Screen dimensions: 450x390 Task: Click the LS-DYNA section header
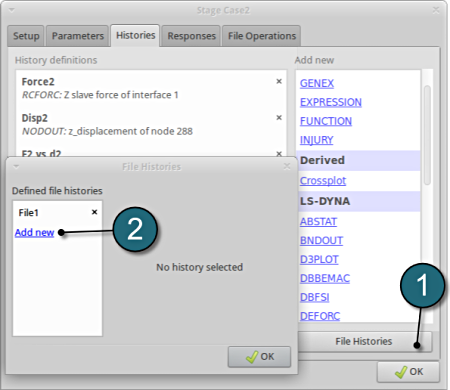[358, 201]
